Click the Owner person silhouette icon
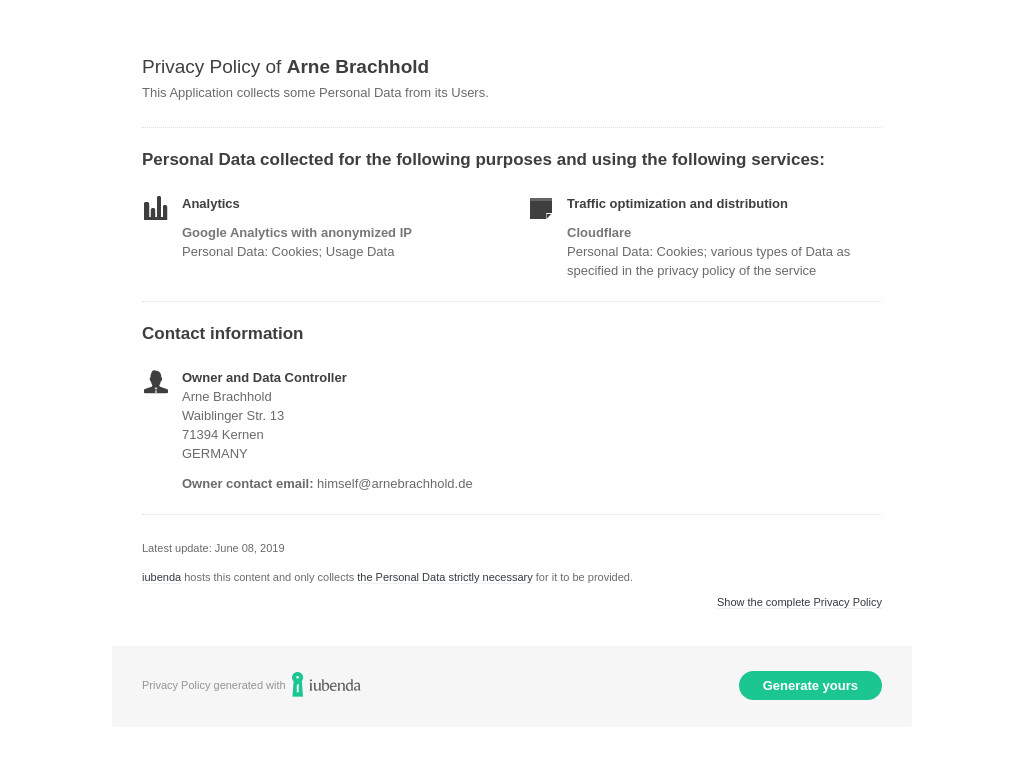 click(155, 382)
